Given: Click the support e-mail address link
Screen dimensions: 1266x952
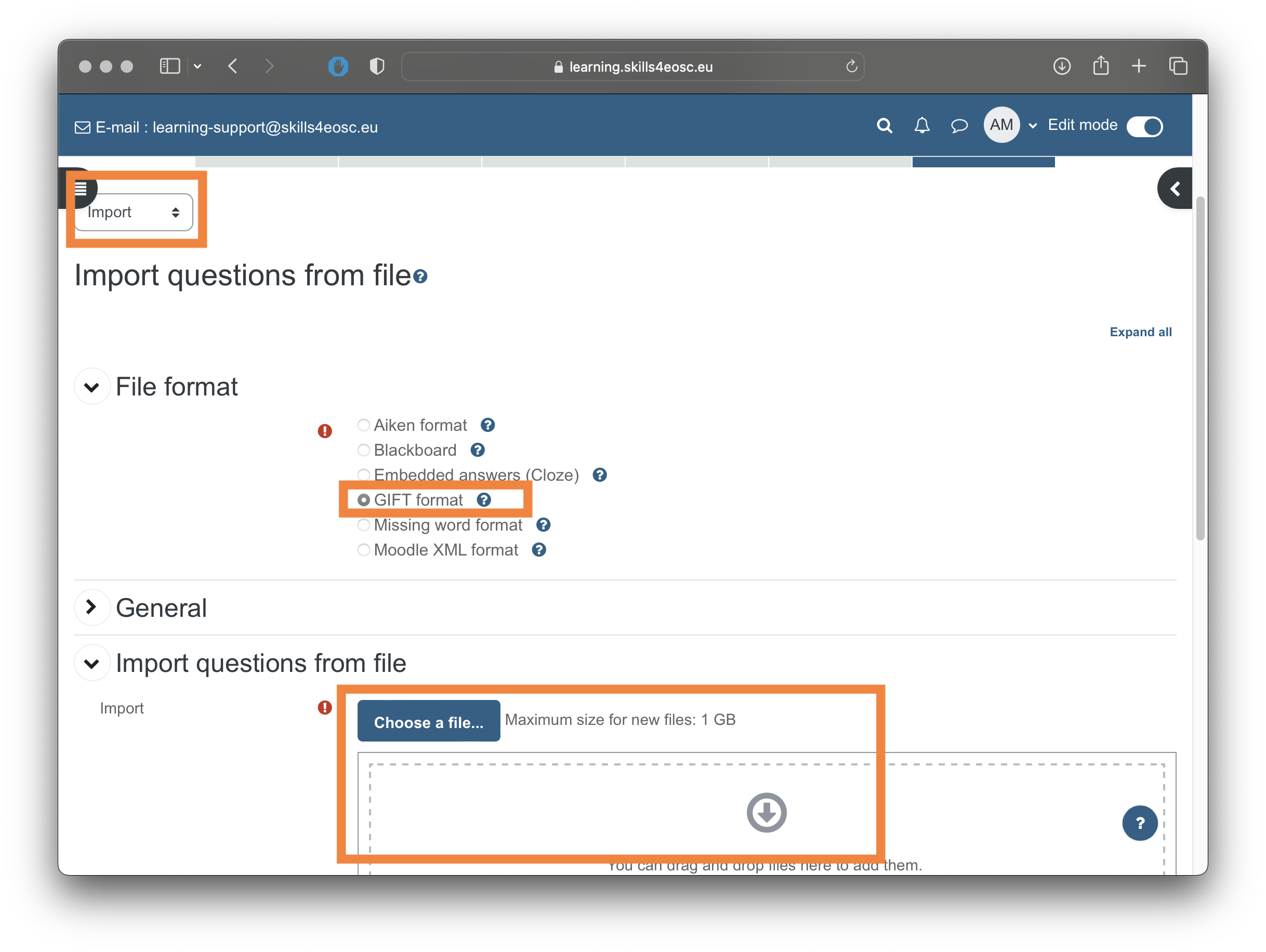Looking at the screenshot, I should pyautogui.click(x=265, y=127).
